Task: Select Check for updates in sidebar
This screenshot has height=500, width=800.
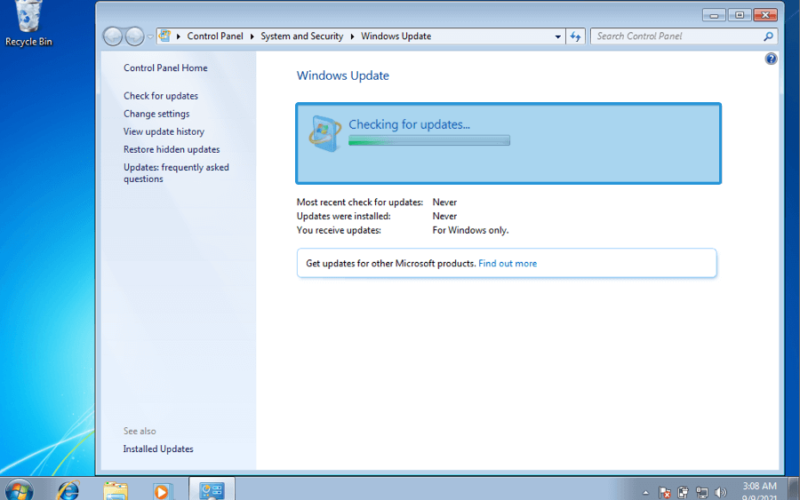Action: (x=161, y=96)
